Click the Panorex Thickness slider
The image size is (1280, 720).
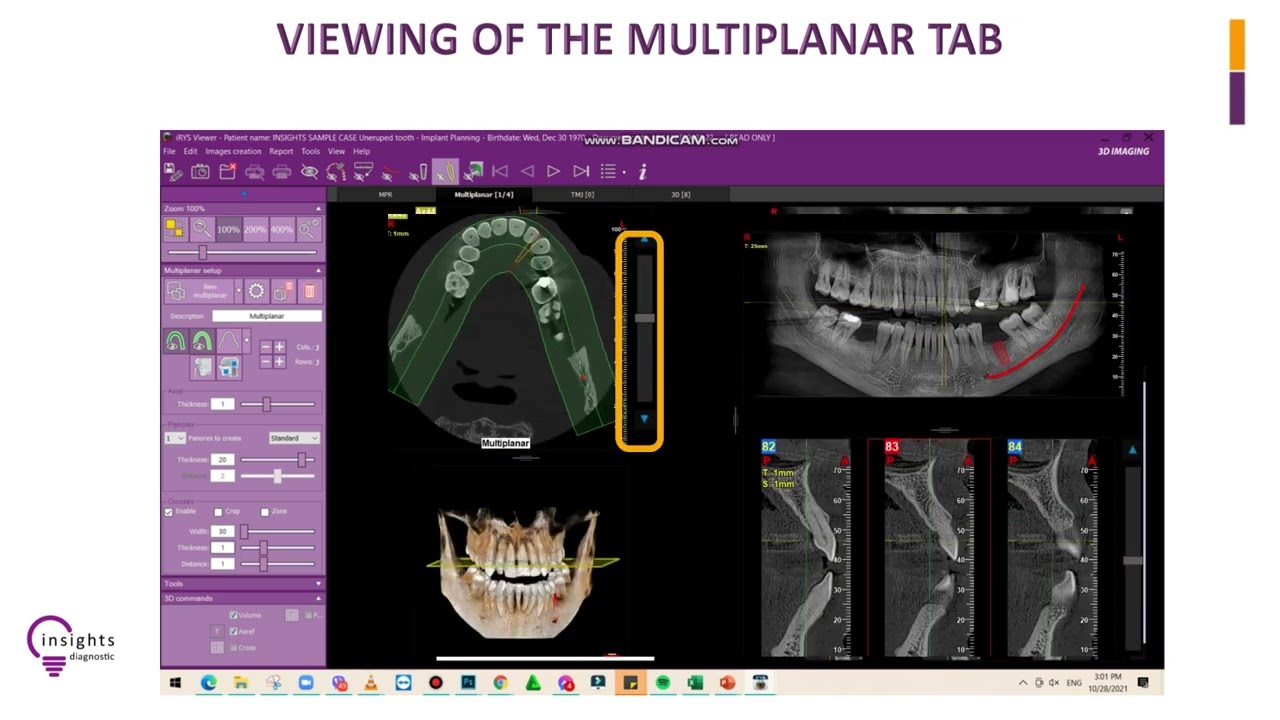tap(277, 459)
